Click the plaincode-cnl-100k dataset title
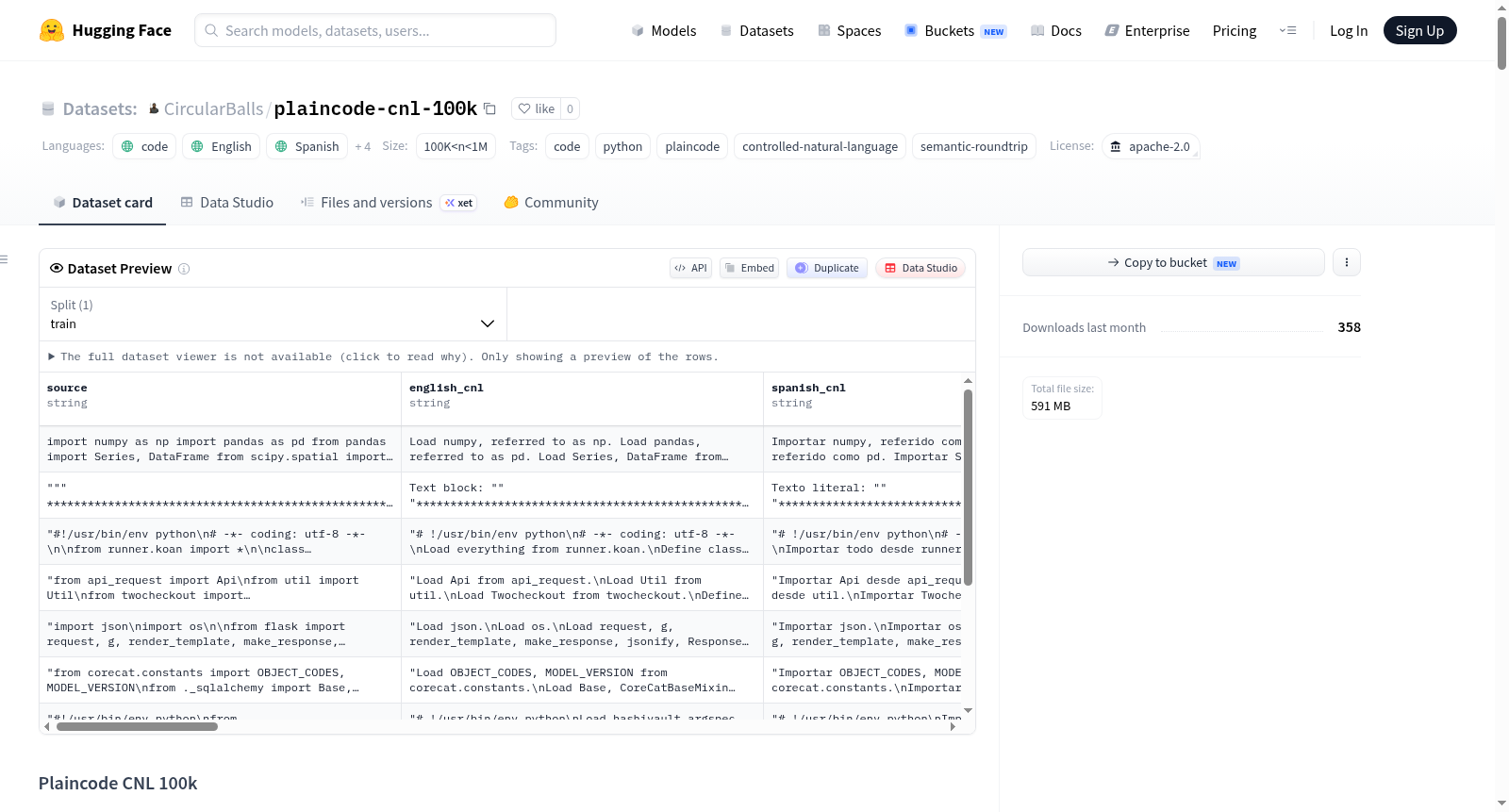This screenshot has height=812, width=1509. point(375,108)
